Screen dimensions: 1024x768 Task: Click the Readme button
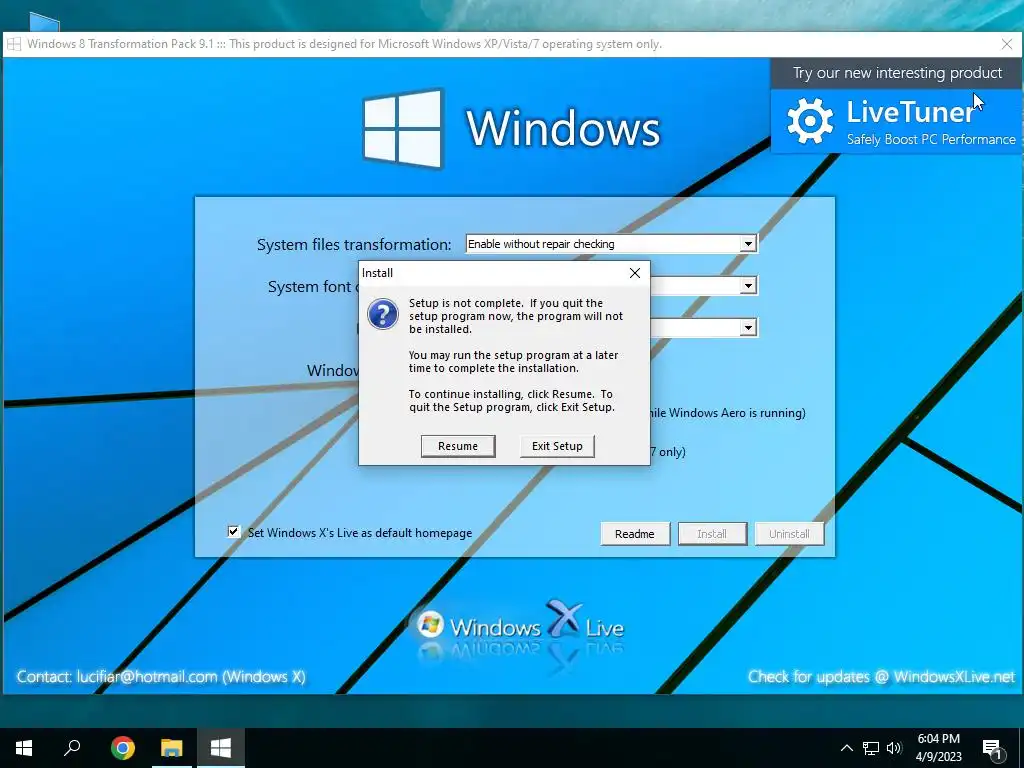tap(635, 534)
